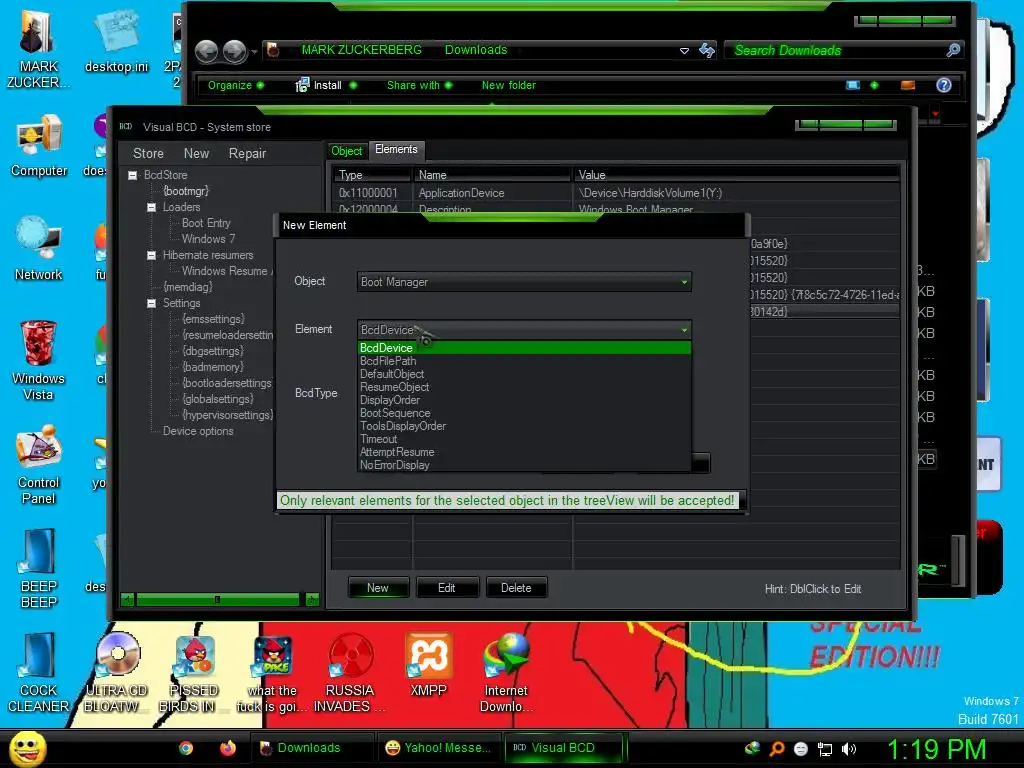Click Back button in Downloads explorer window

[x=206, y=51]
